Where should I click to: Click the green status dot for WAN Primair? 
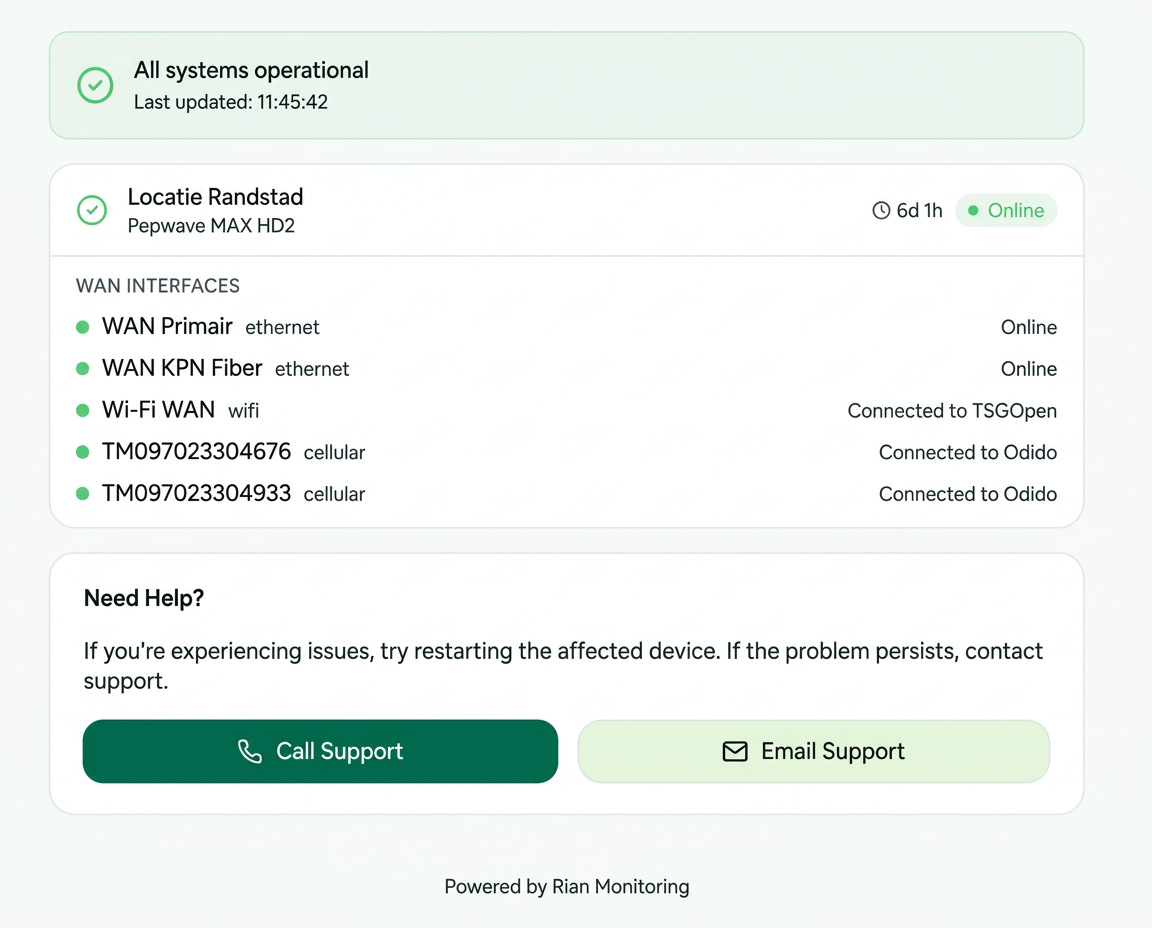tap(83, 327)
